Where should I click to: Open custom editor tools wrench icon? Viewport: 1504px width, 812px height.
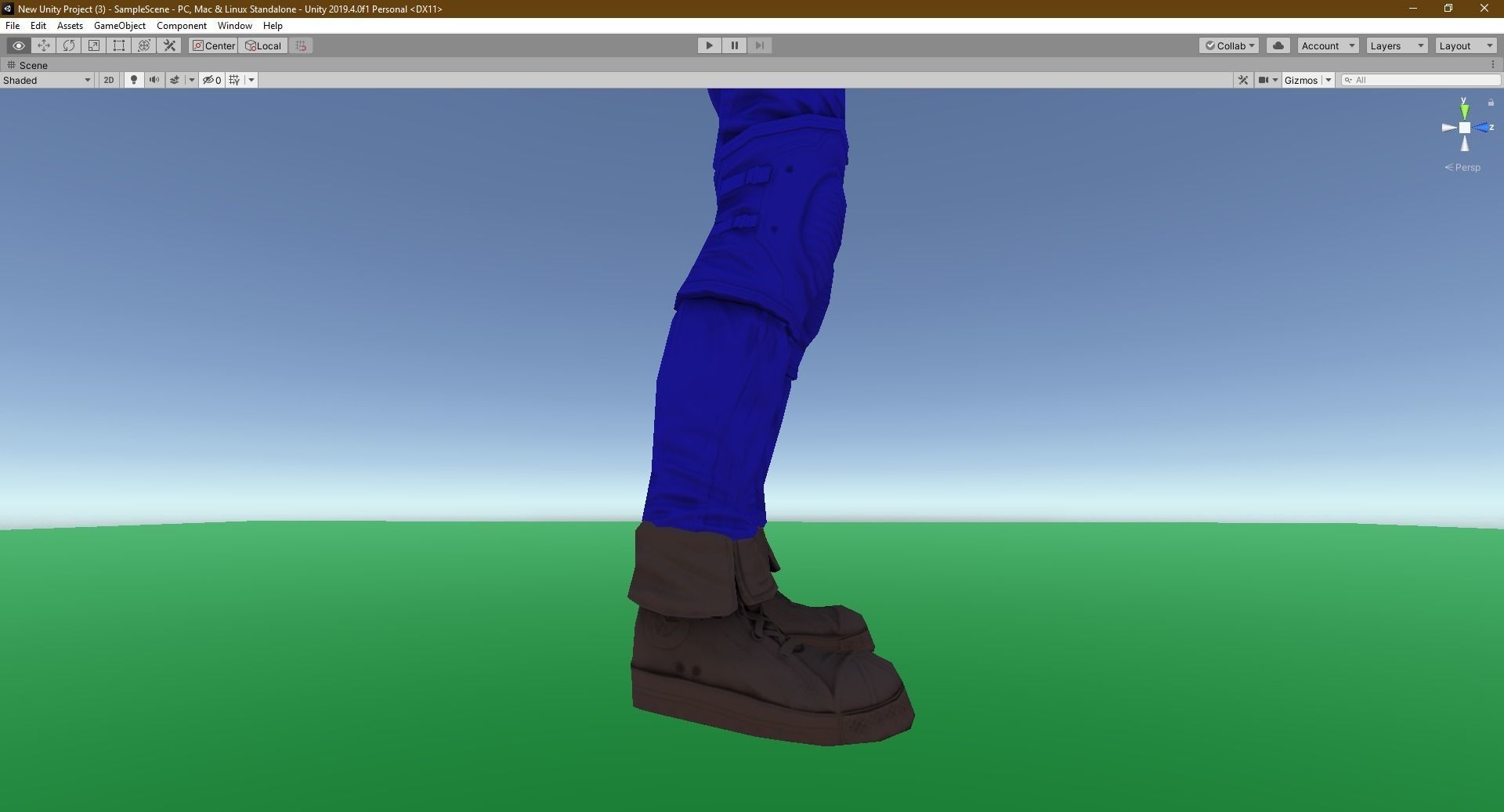pos(169,45)
